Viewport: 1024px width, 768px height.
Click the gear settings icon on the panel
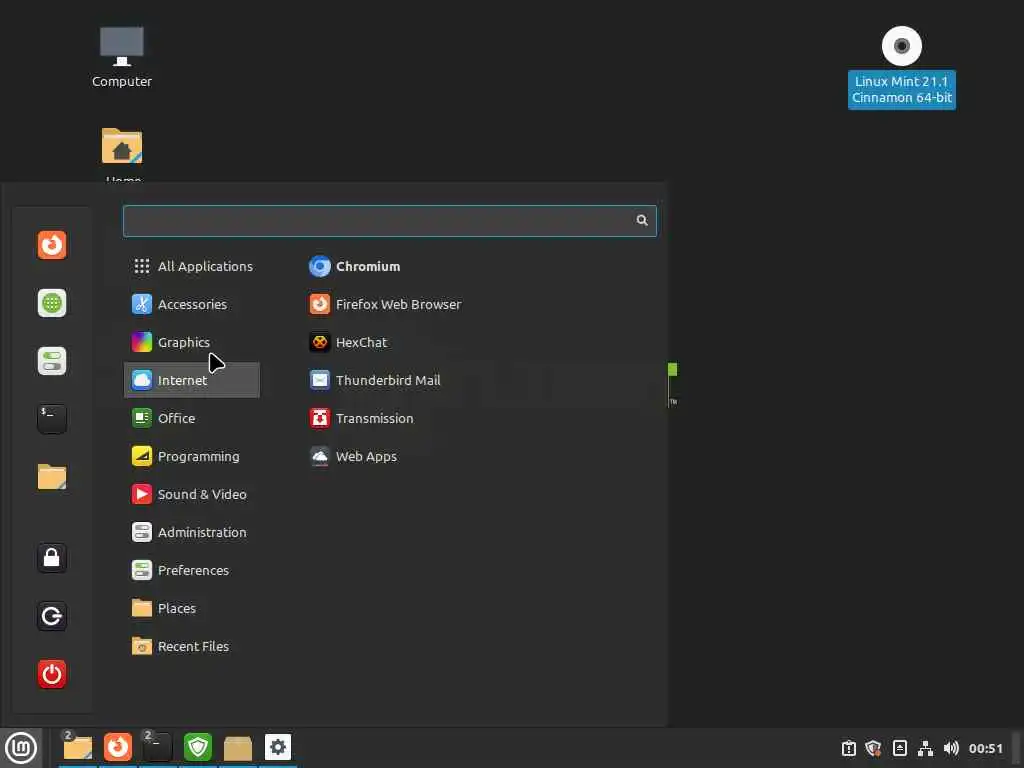[278, 748]
